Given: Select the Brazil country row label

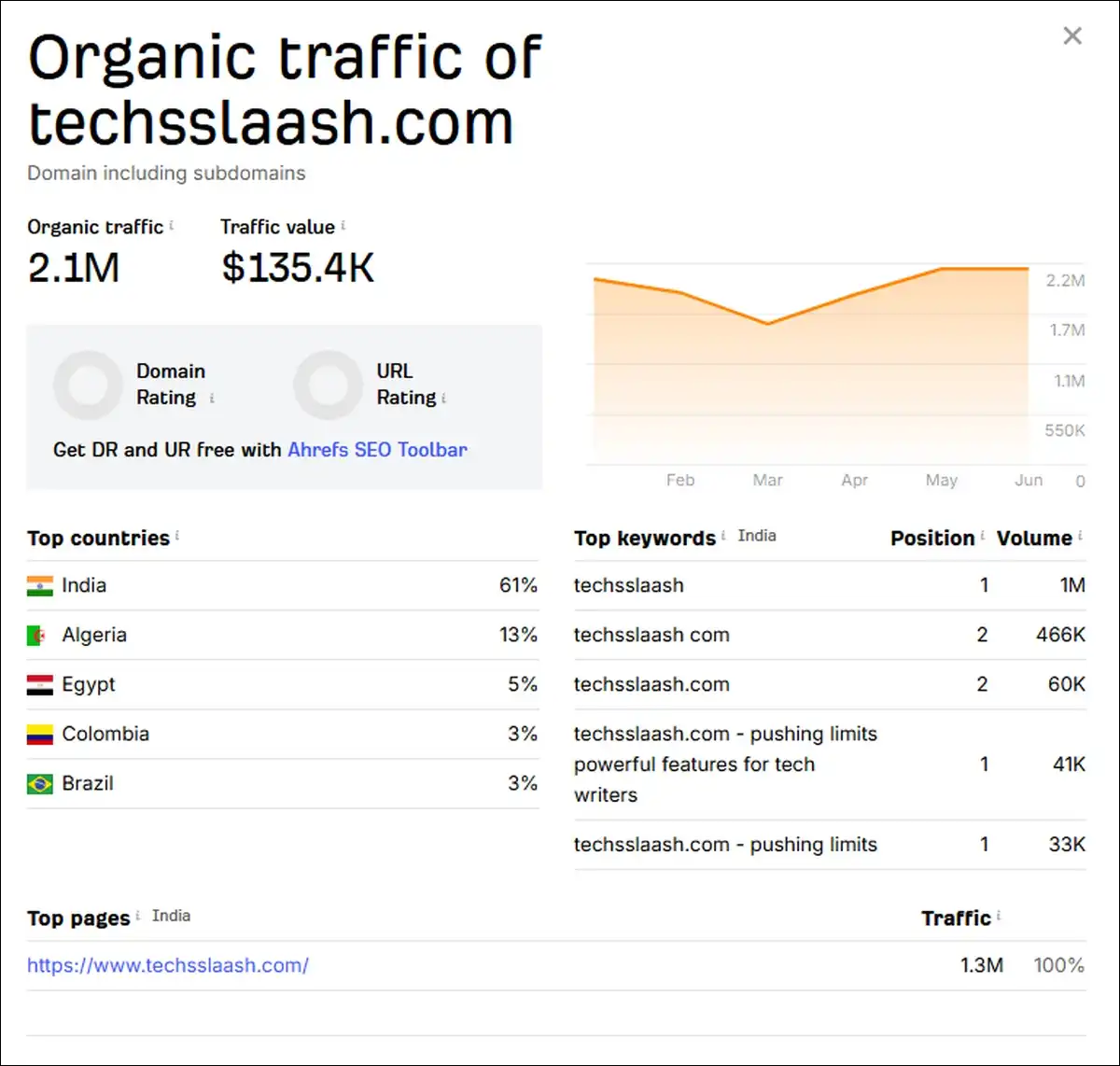Looking at the screenshot, I should 88,783.
